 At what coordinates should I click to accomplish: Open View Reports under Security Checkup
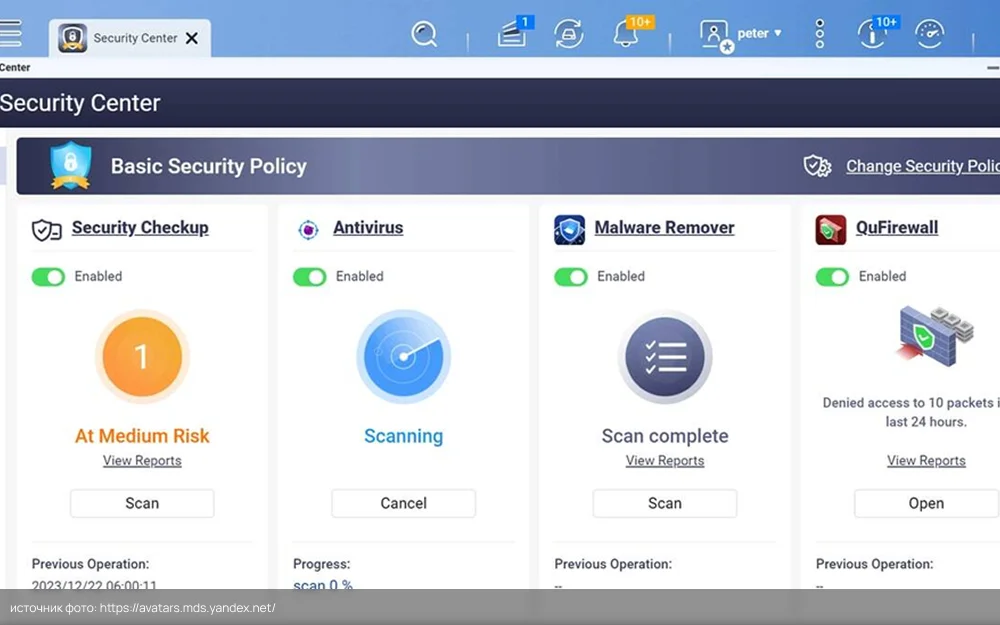click(142, 461)
